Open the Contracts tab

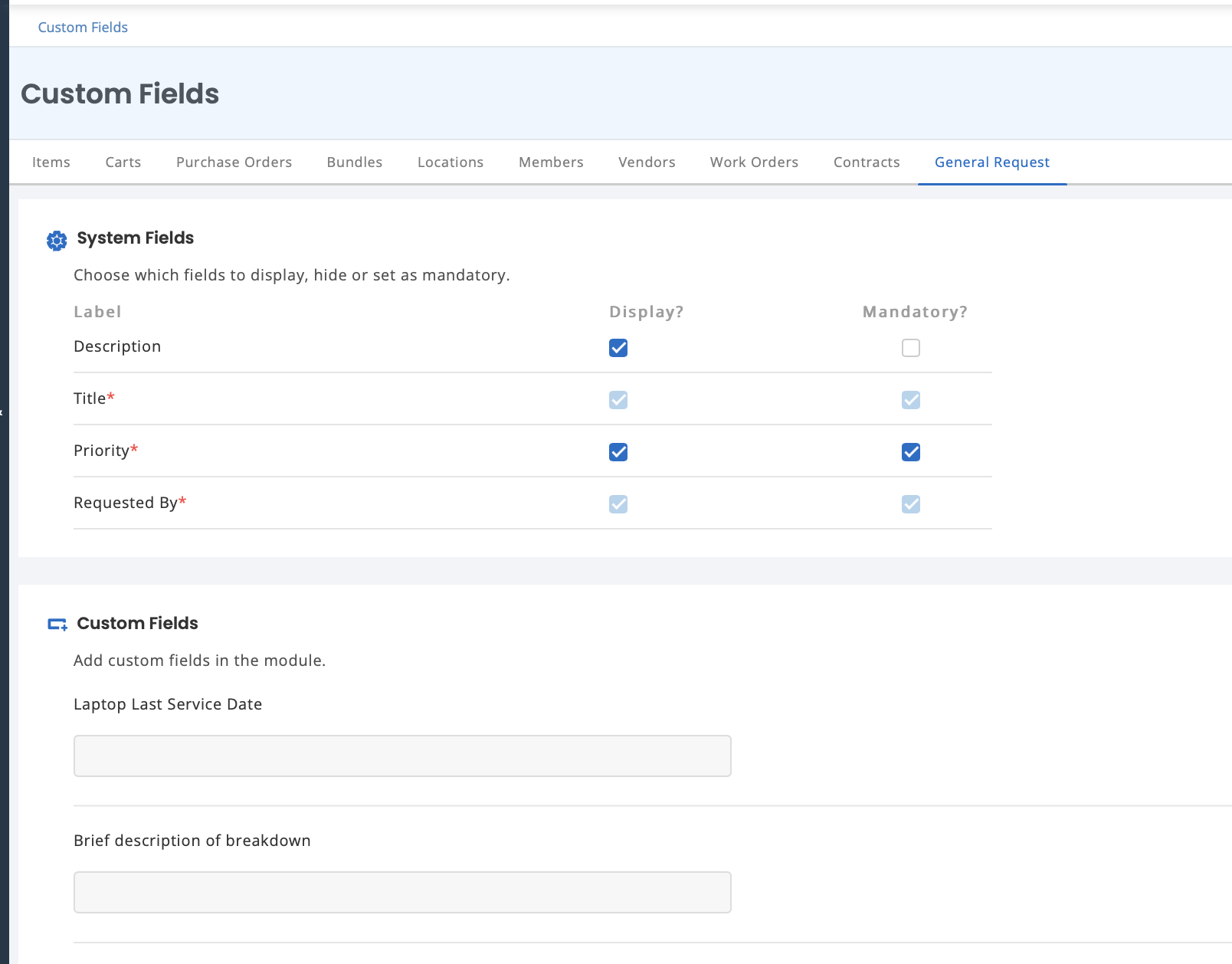[866, 162]
